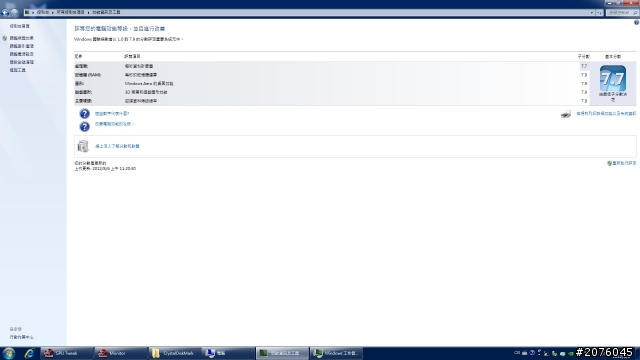
Task: Switch to the Windows 工作管理員 taskbar window
Action: point(336,353)
